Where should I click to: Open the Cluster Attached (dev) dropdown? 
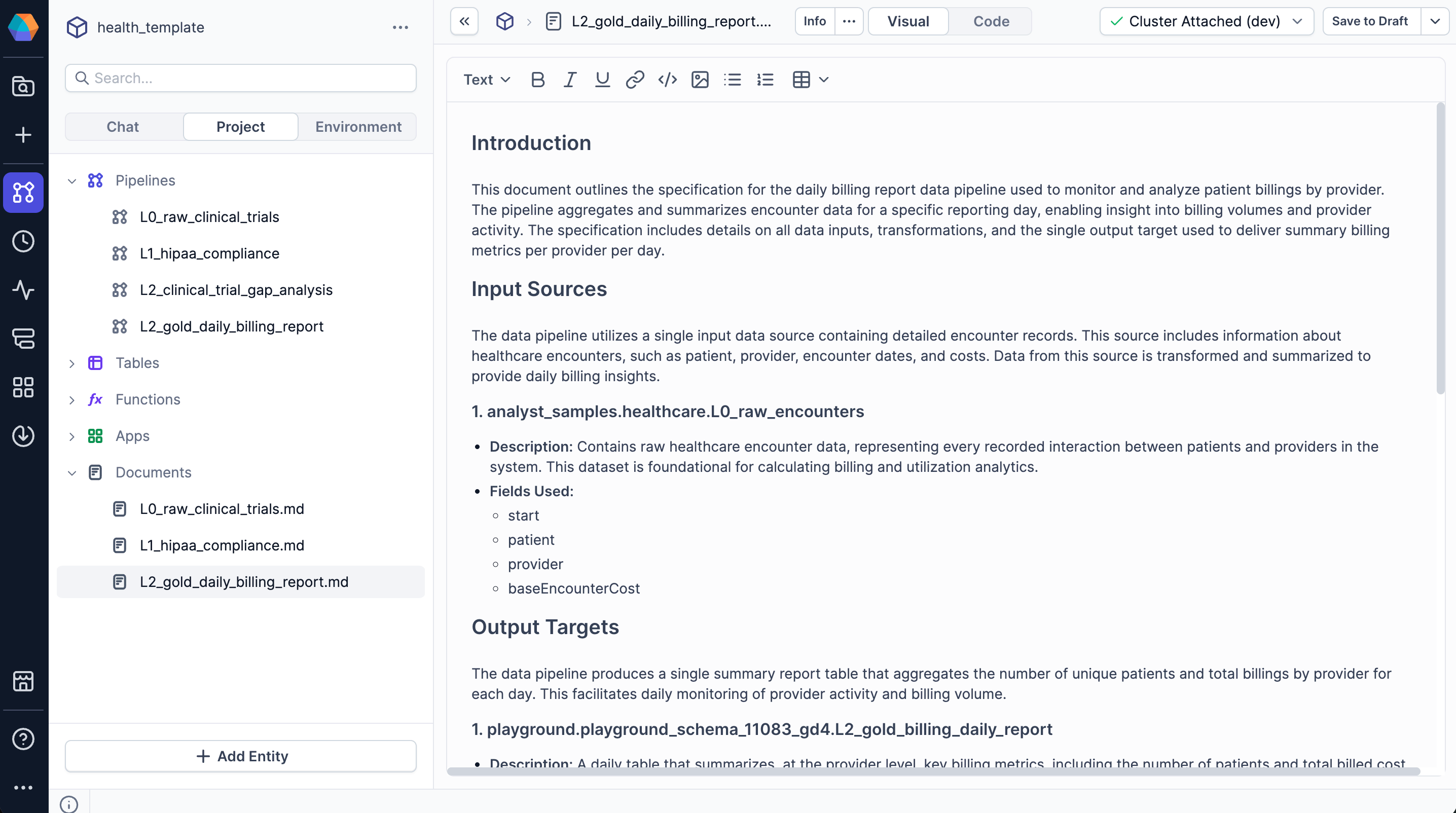coord(1206,21)
